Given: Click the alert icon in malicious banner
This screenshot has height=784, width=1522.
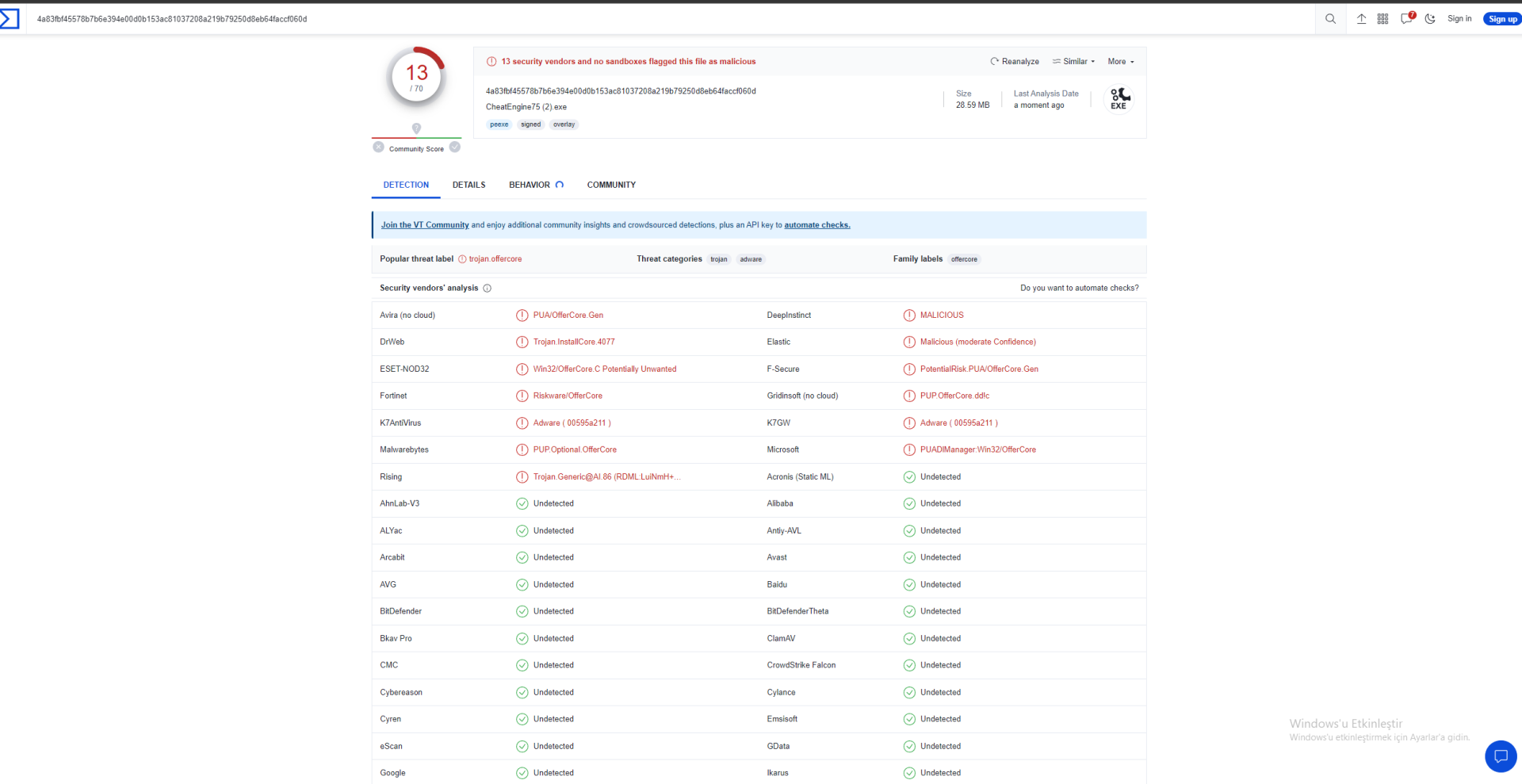Looking at the screenshot, I should tap(491, 62).
